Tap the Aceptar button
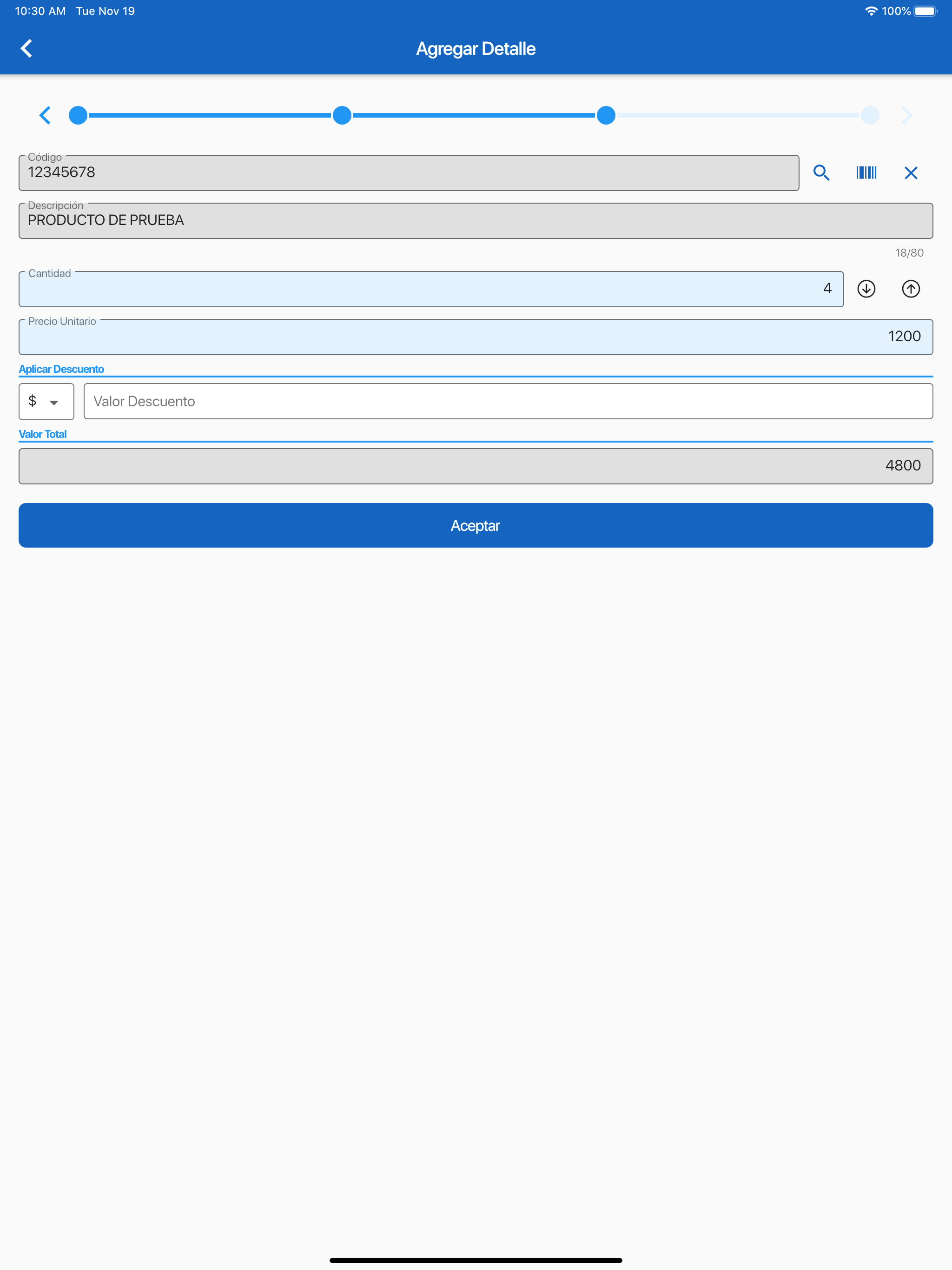The image size is (952, 1270). 476,525
